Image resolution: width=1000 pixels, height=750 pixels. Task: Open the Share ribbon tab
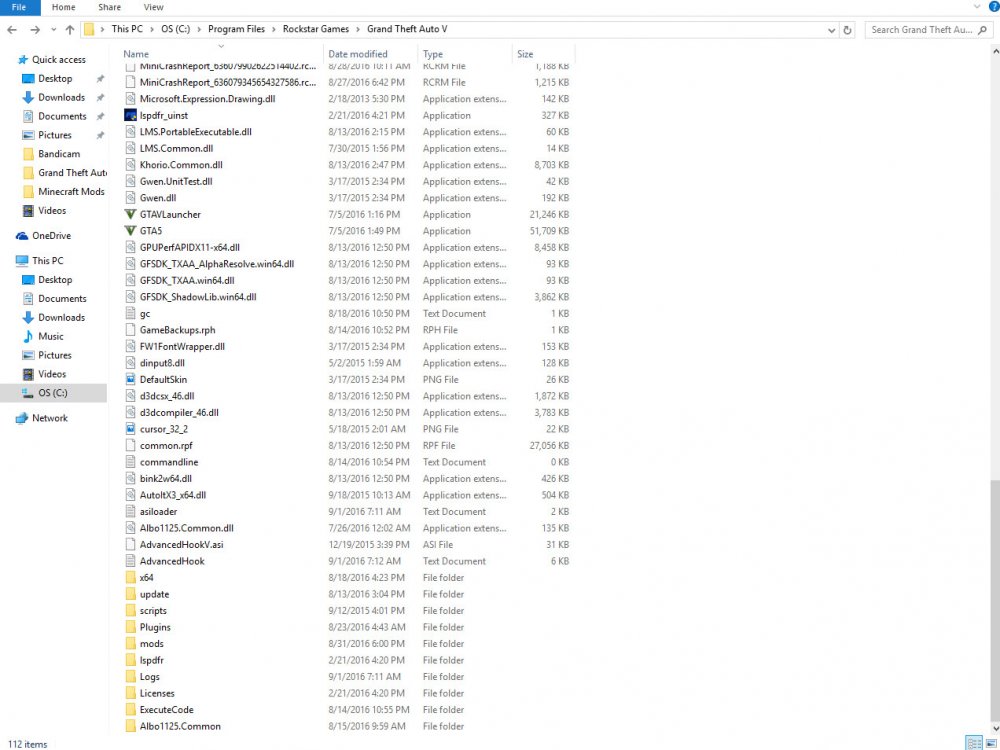tap(110, 7)
